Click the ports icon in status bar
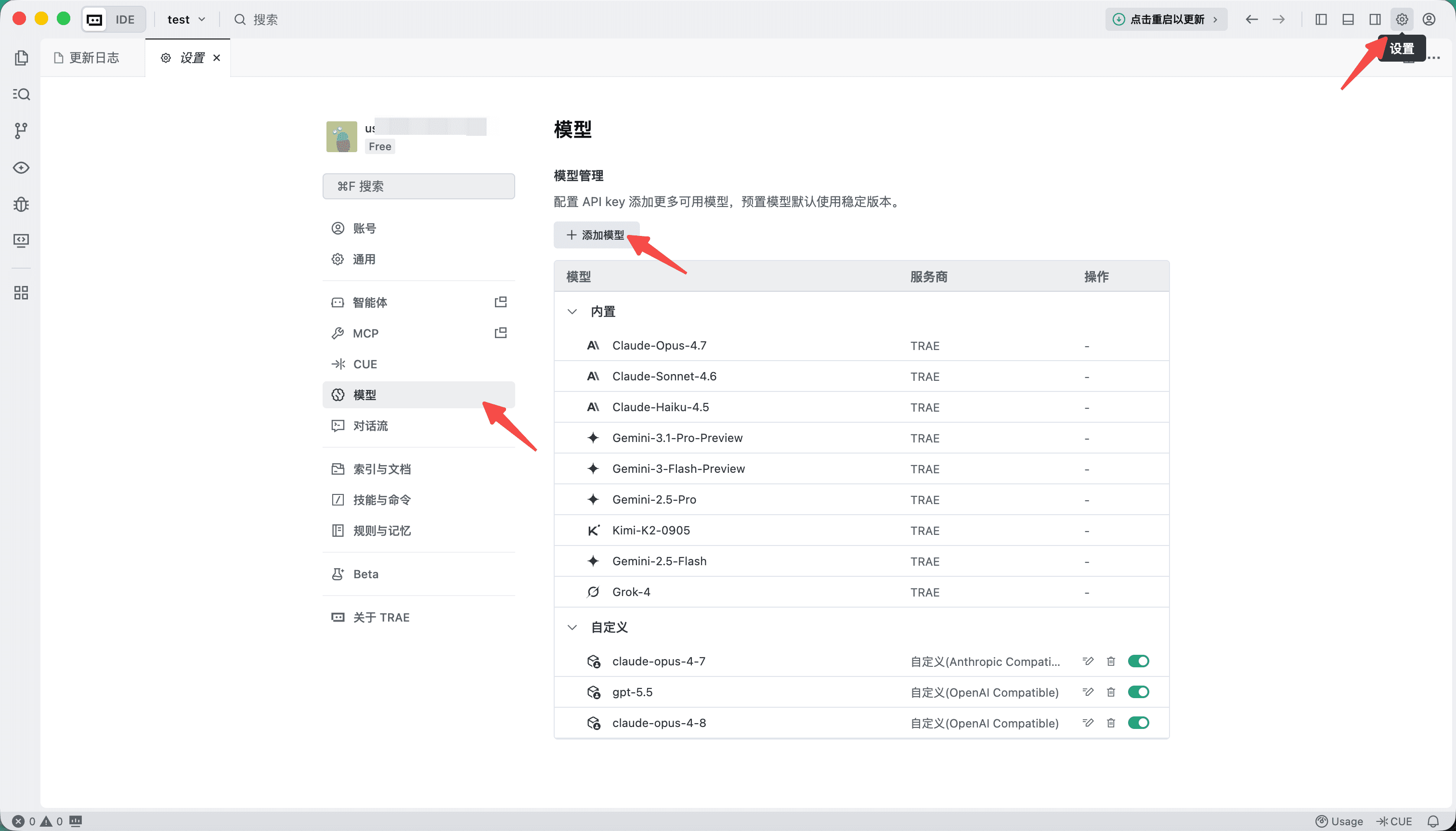Image resolution: width=1456 pixels, height=831 pixels. pos(76,821)
